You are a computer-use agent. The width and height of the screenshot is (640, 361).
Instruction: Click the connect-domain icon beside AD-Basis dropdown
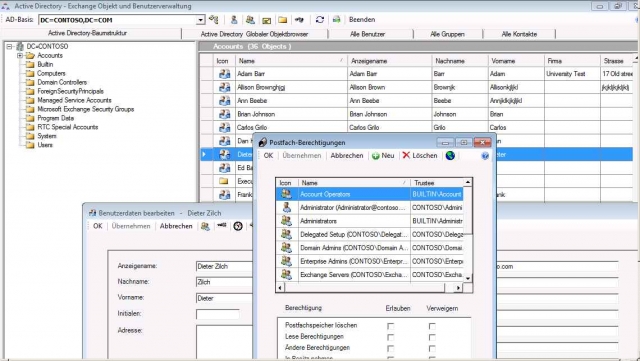coord(213,19)
